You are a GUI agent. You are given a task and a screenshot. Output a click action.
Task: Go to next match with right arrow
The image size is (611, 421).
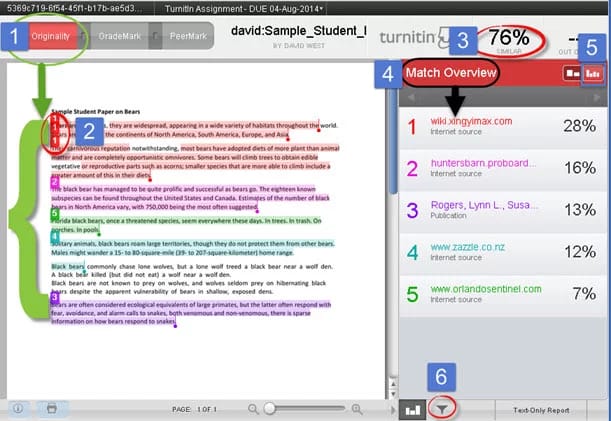click(597, 97)
